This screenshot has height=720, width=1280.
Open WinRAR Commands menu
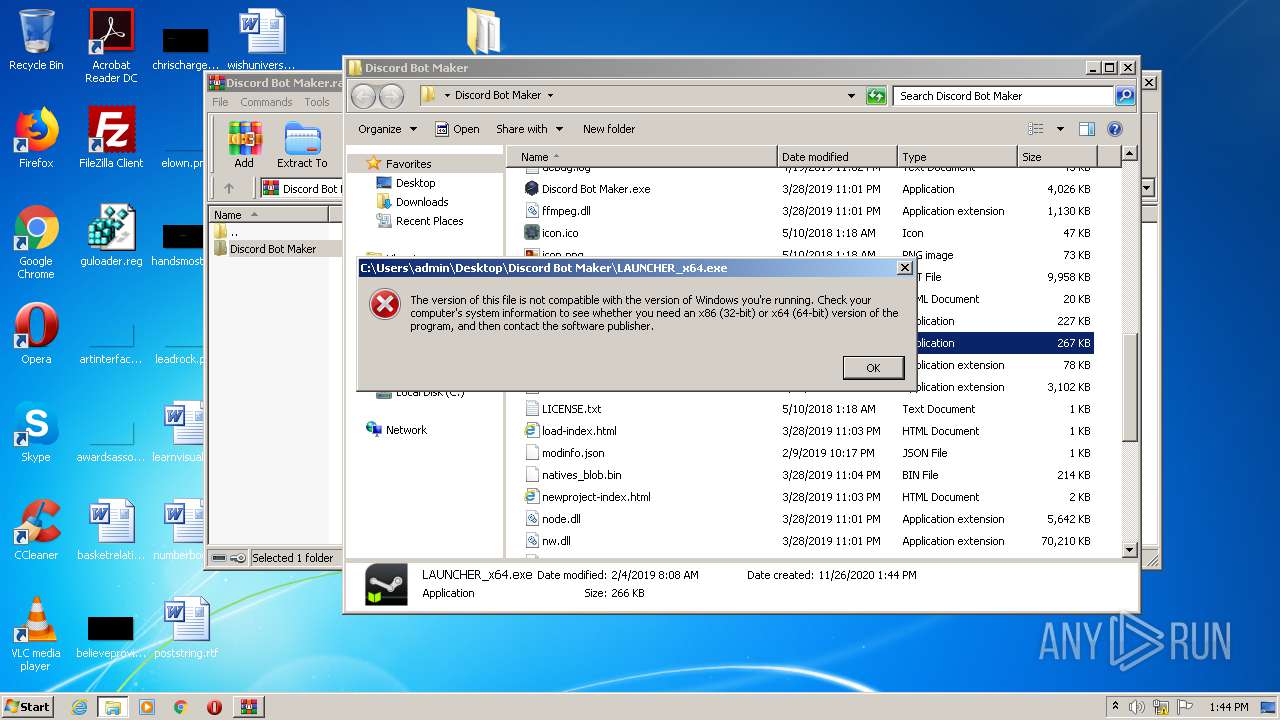click(x=266, y=102)
